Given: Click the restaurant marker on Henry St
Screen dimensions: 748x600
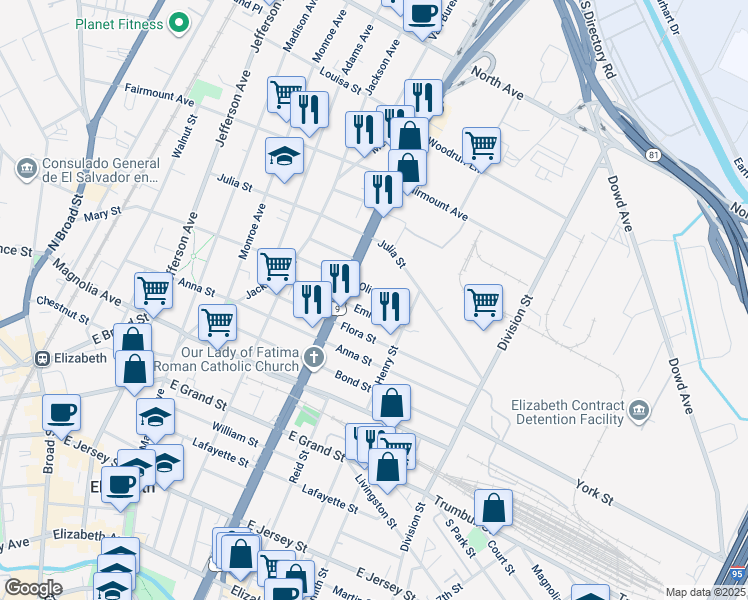Looking at the screenshot, I should point(390,310).
